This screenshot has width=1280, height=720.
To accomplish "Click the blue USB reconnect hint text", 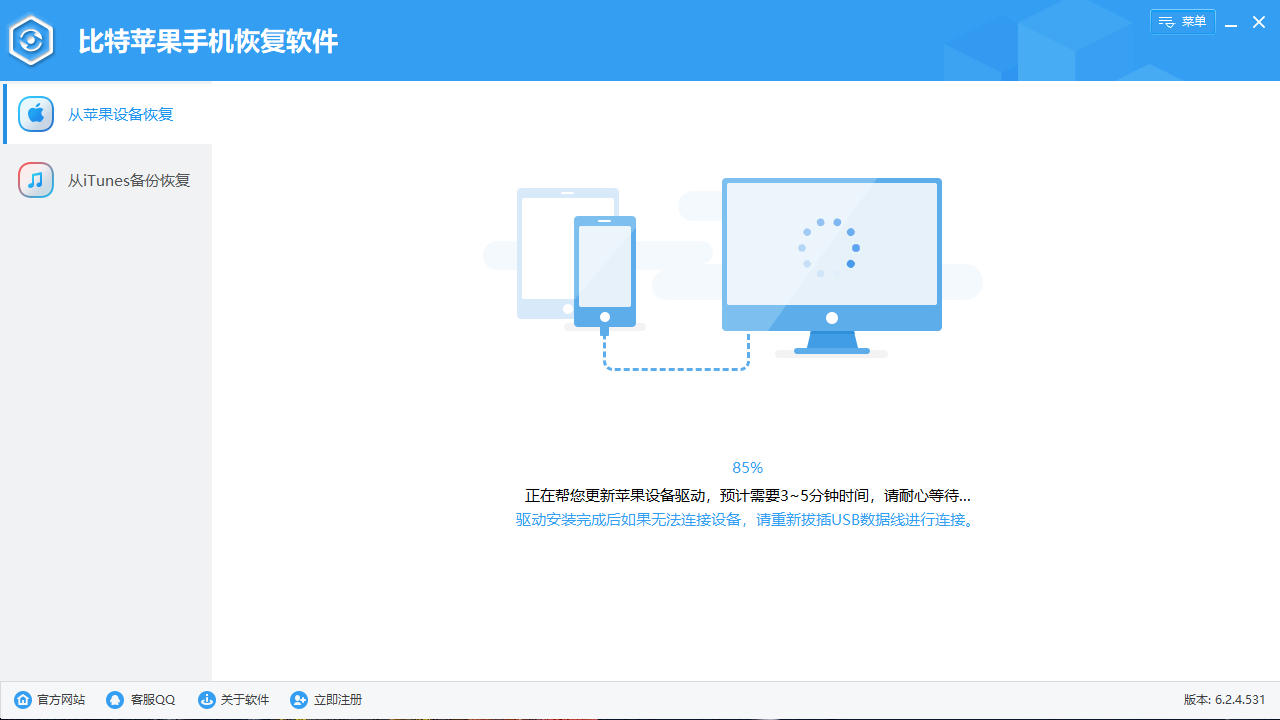I will click(x=745, y=520).
